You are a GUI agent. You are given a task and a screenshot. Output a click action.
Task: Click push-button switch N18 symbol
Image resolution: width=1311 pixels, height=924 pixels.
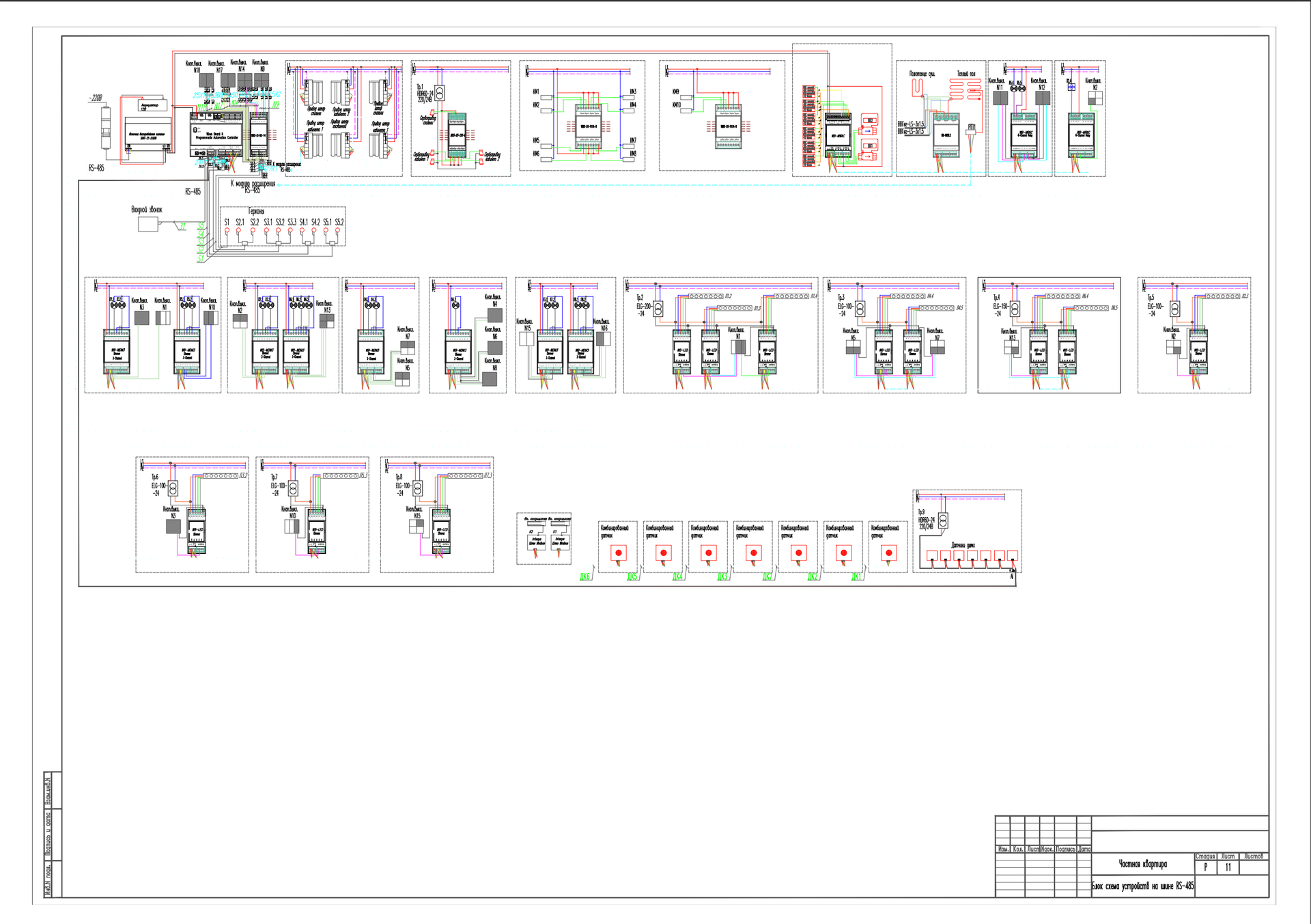[207, 81]
